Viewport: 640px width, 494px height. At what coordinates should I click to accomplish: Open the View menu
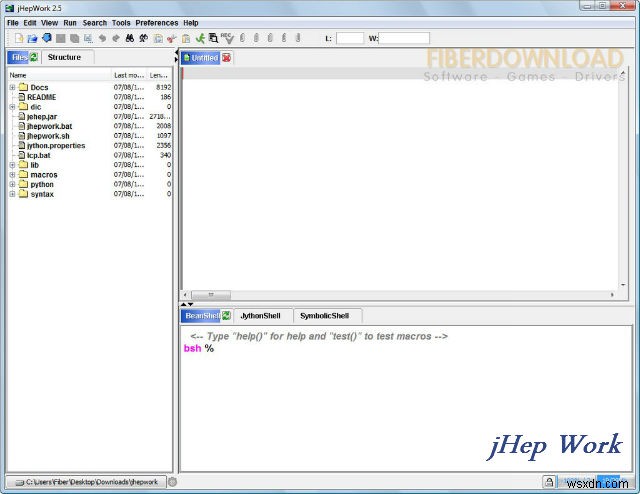(x=49, y=23)
